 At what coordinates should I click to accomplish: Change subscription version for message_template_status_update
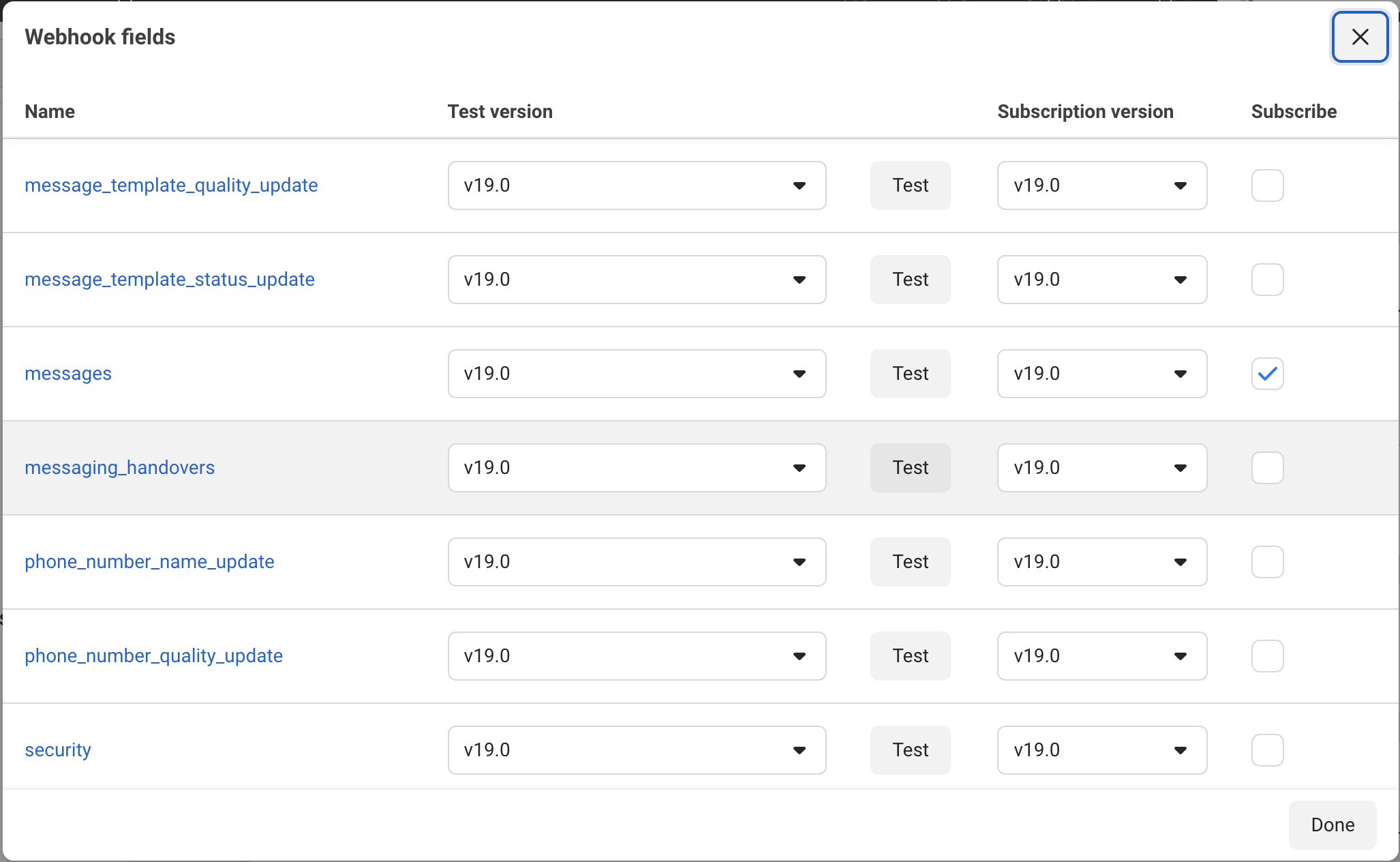click(x=1102, y=280)
